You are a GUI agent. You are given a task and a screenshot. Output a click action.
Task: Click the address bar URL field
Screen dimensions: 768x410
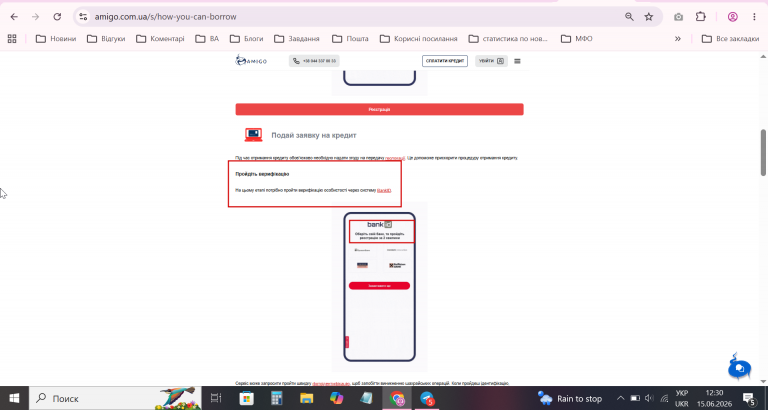pos(166,17)
